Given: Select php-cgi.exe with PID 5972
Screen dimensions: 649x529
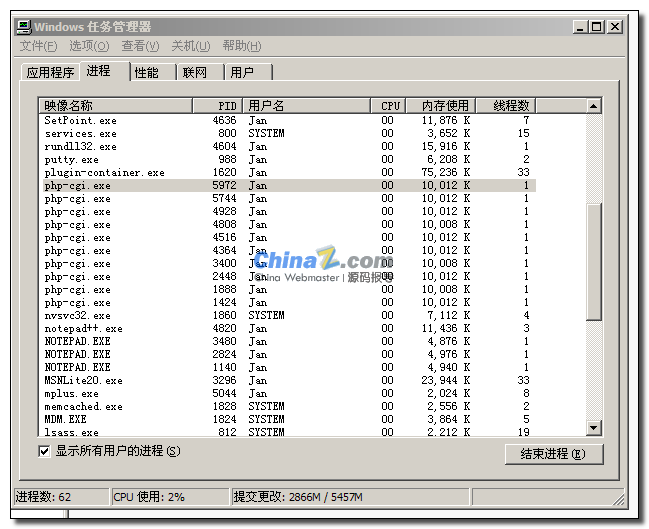Looking at the screenshot, I should 287,185.
